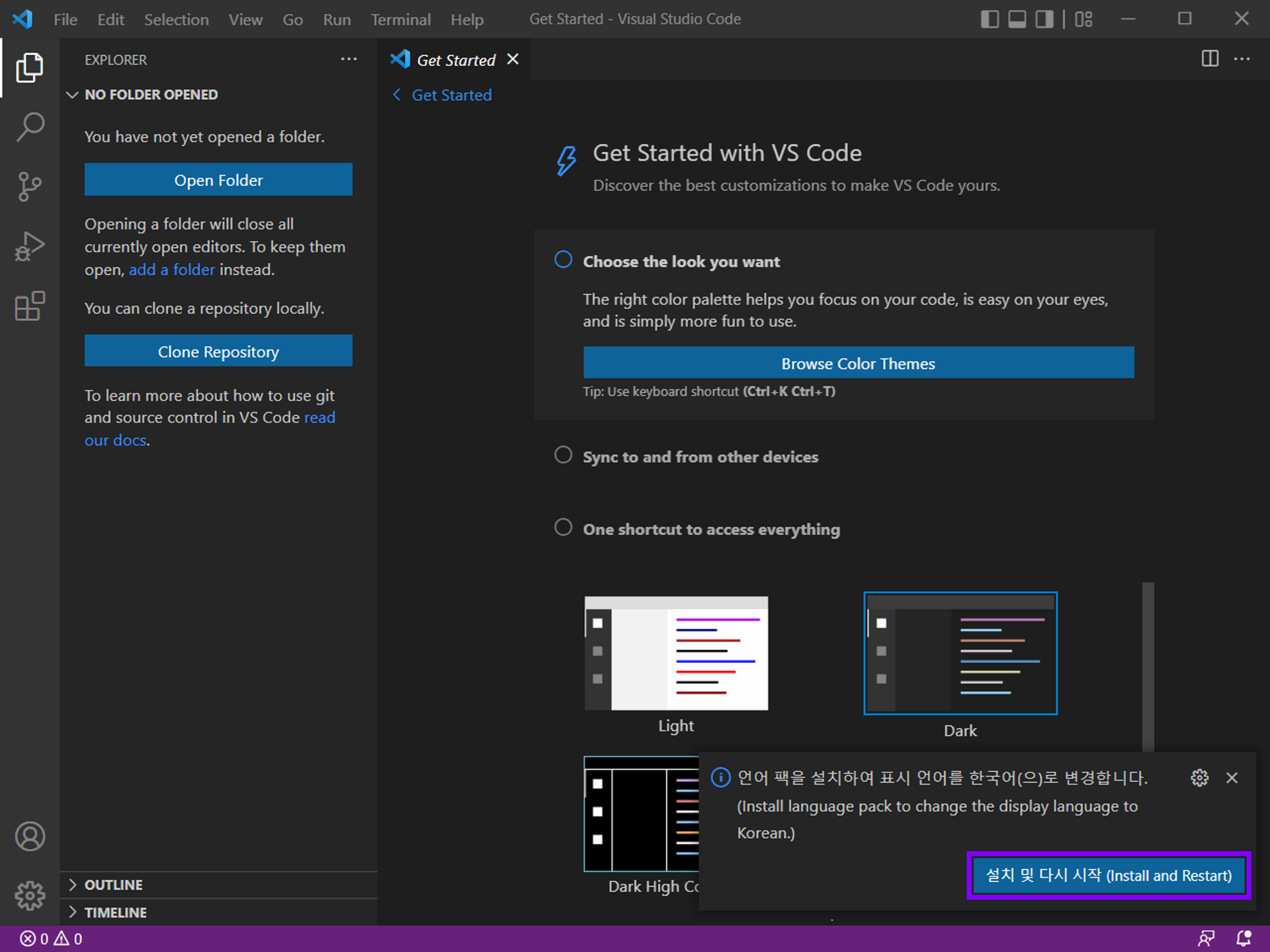Toggle Primary Side Bar layout icon
The width and height of the screenshot is (1270, 952).
coord(990,19)
